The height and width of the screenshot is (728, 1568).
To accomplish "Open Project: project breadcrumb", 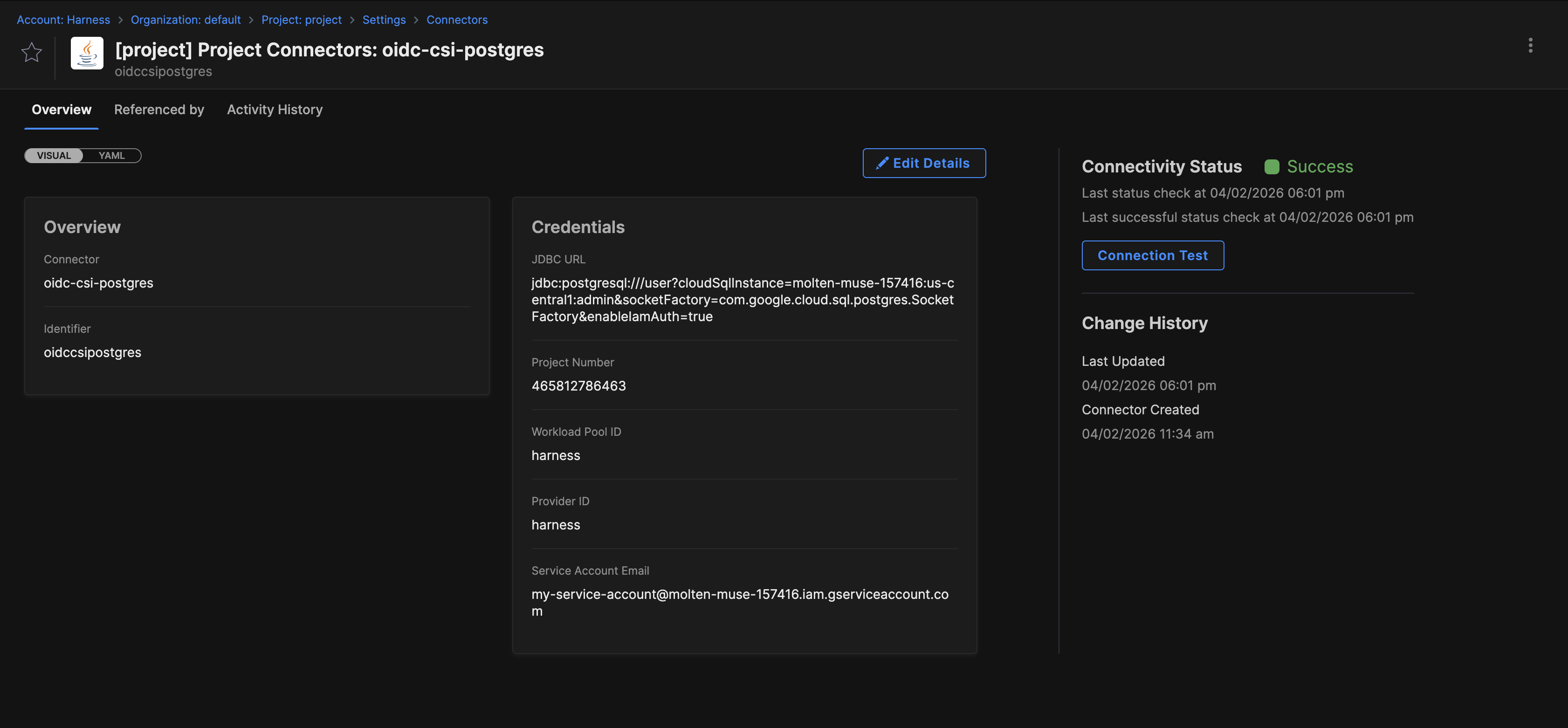I will click(x=301, y=20).
